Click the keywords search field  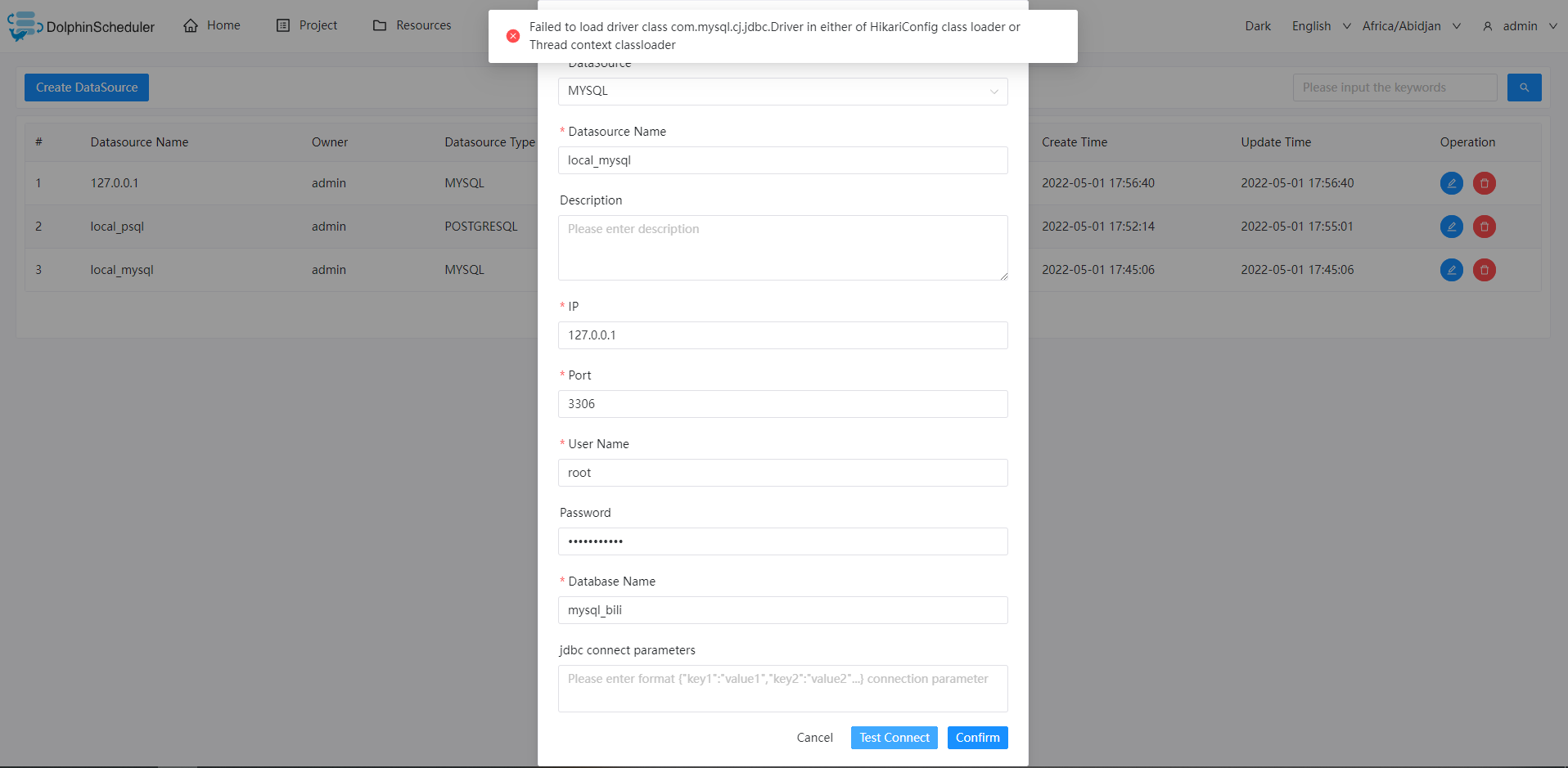[x=1395, y=88]
